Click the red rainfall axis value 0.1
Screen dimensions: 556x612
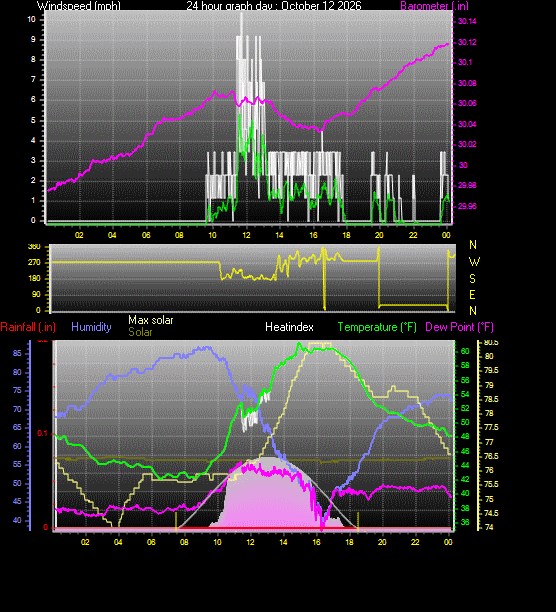[x=43, y=434]
